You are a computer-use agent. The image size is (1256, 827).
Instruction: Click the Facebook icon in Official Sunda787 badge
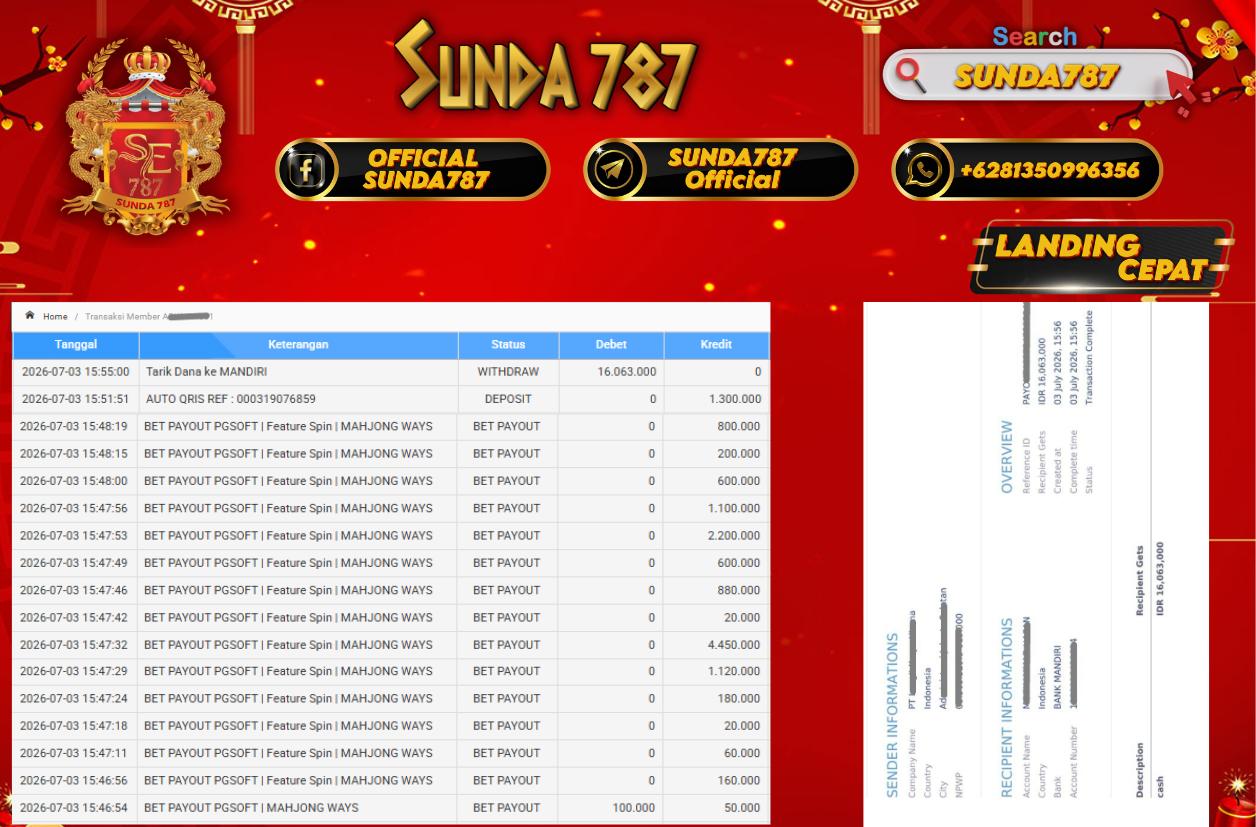(306, 169)
